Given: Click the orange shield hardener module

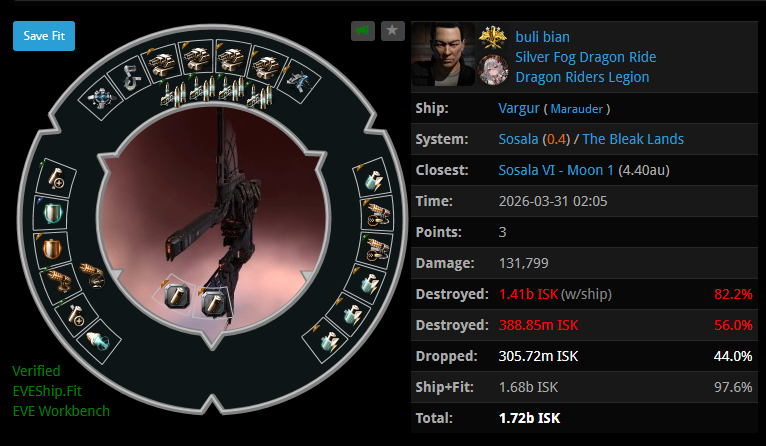Looking at the screenshot, I should (53, 248).
